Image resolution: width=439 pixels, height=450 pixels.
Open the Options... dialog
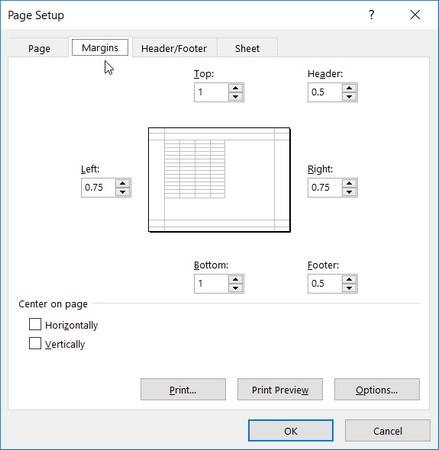point(377,389)
